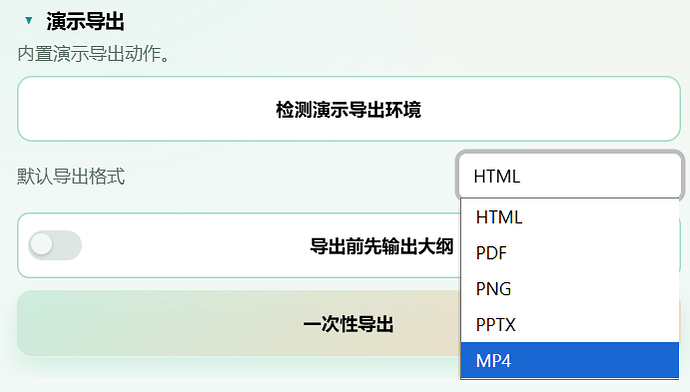Viewport: 690px width, 392px height.
Task: Choose PDF from the export format list
Action: (x=570, y=253)
